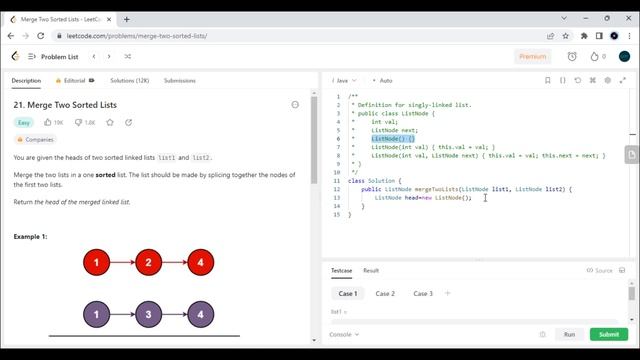
Task: Select Case 2 test case
Action: (385, 293)
